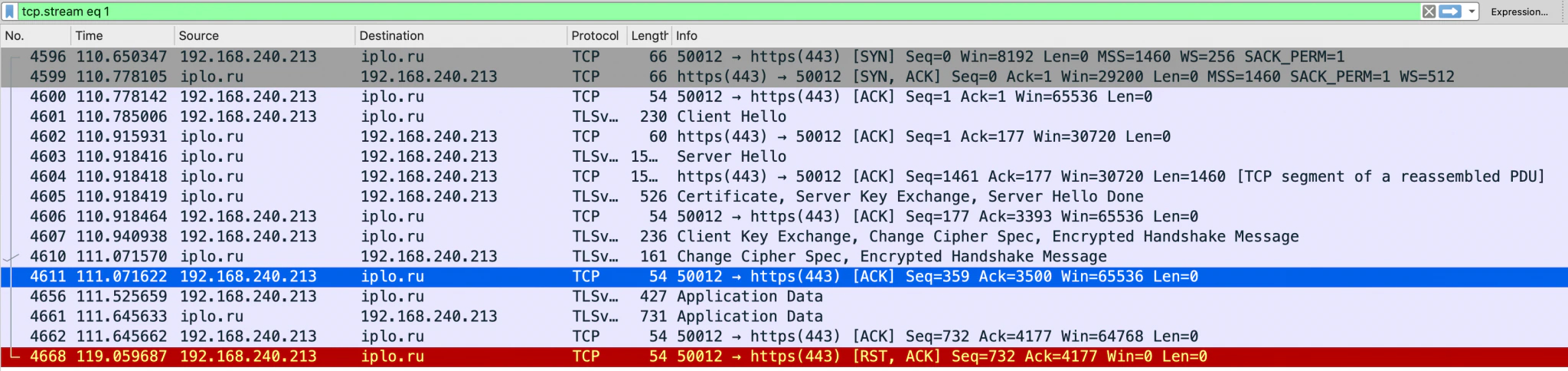1568x371 pixels.
Task: Select highlighted packet 4611 row
Action: (784, 277)
